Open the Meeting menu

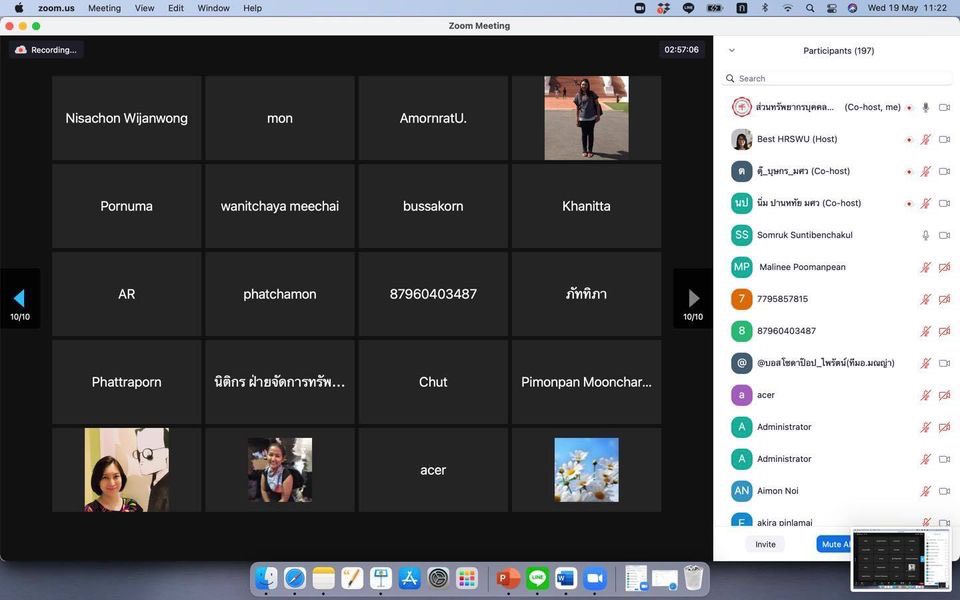[104, 8]
